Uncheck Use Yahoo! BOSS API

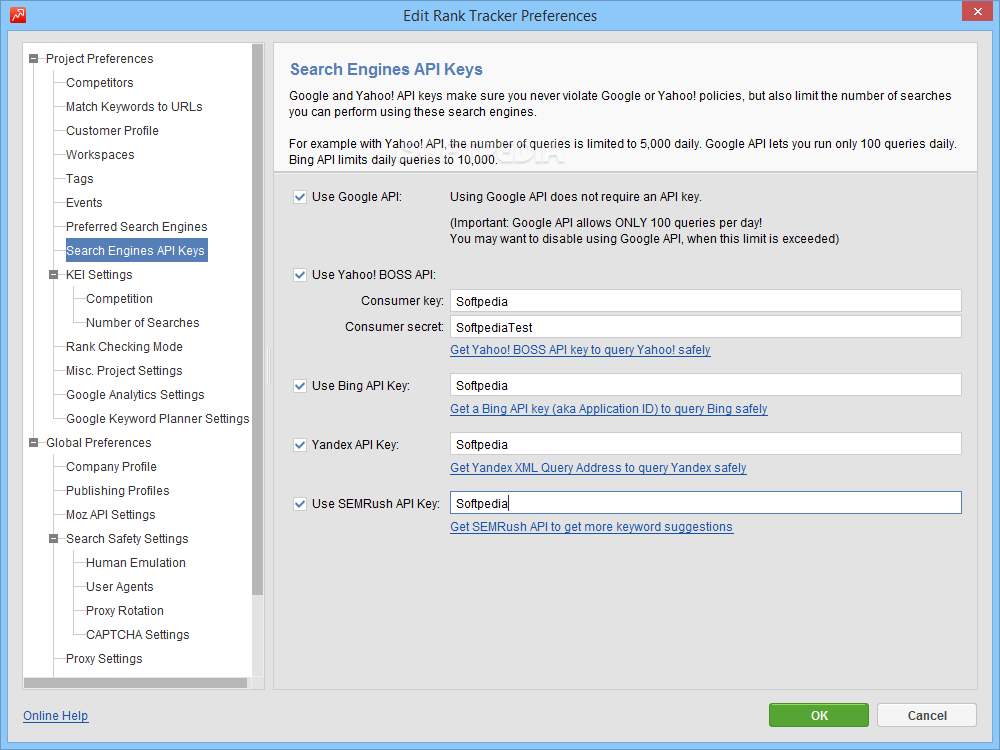[300, 275]
